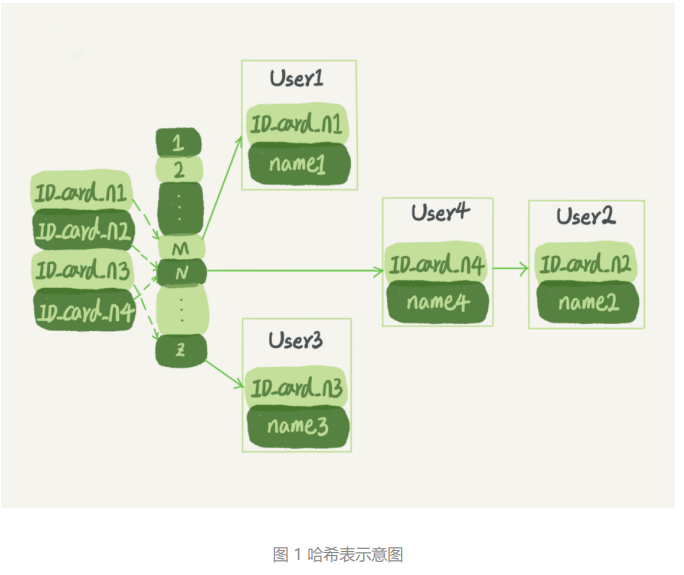This screenshot has height=575, width=684.
Task: Click the figure caption 图 1 哈希表示意图
Action: pyautogui.click(x=338, y=555)
